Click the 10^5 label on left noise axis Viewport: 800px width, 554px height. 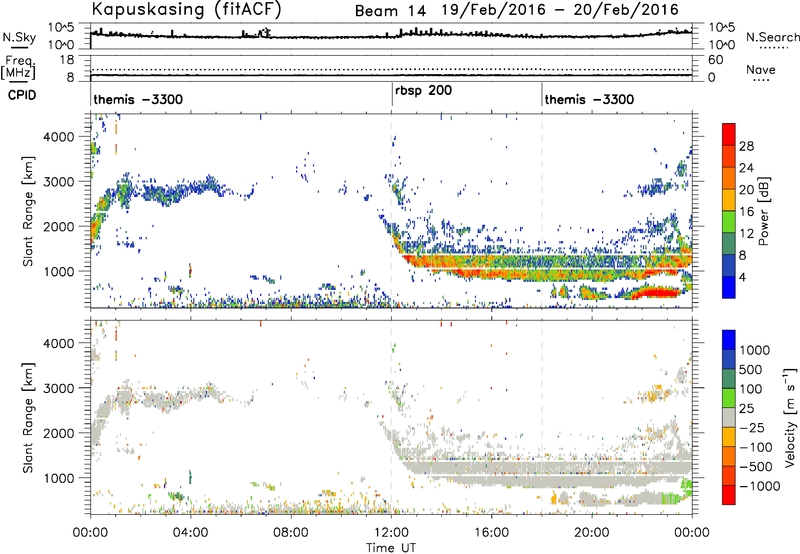coord(61,28)
